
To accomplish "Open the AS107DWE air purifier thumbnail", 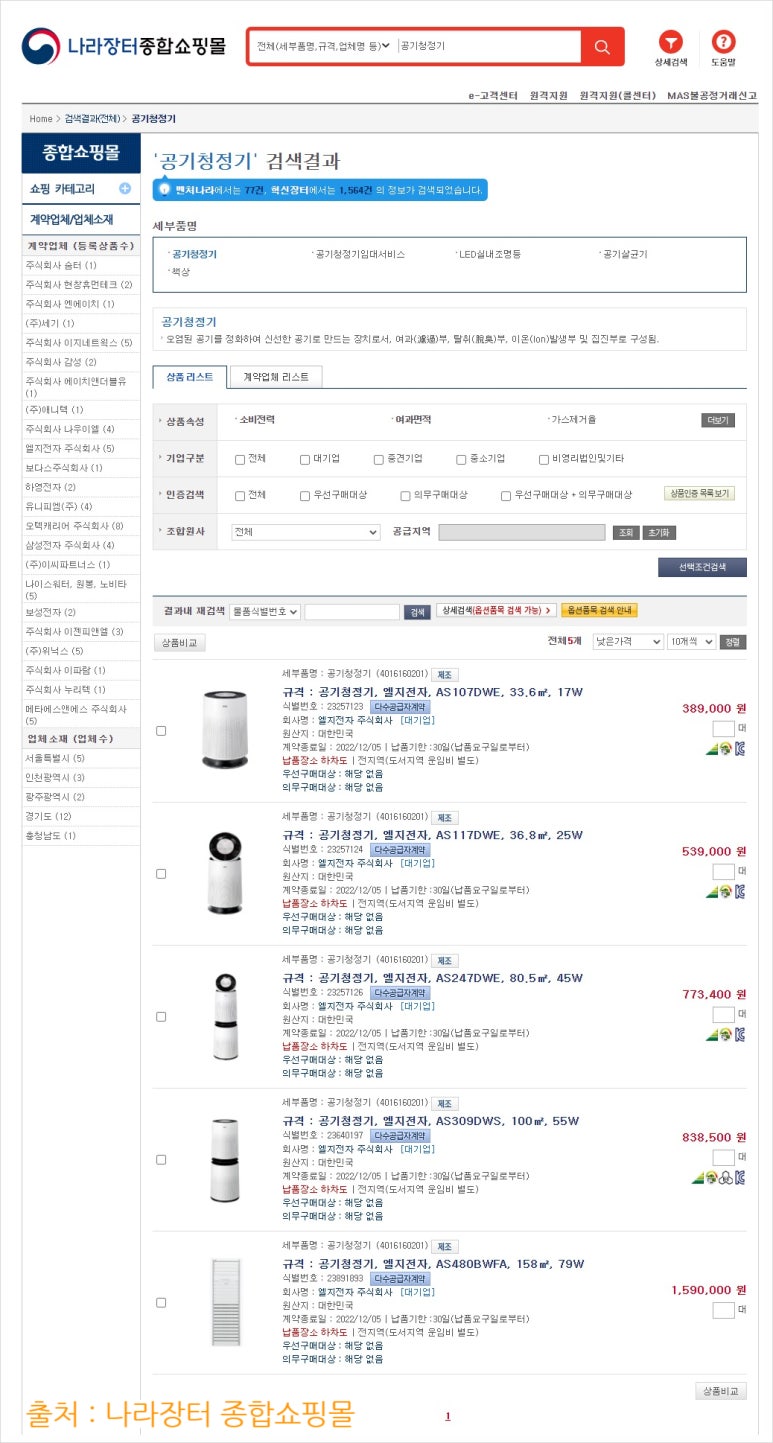I will pyautogui.click(x=224, y=730).
